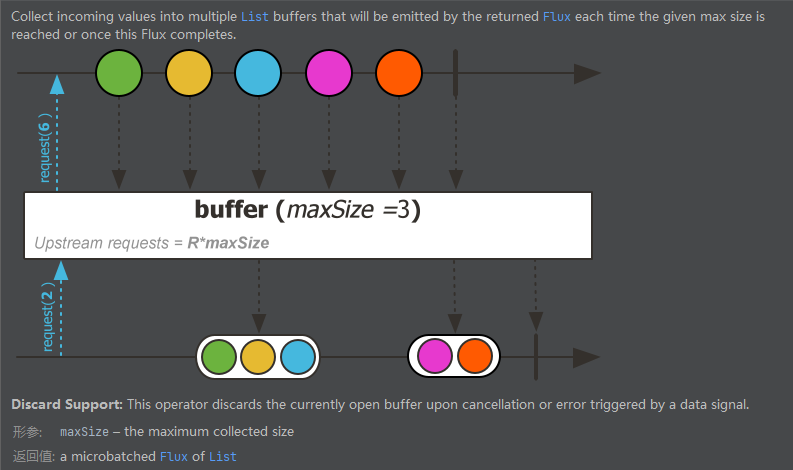Click the request(6) vertical label
Image resolution: width=793 pixels, height=470 pixels.
point(45,152)
